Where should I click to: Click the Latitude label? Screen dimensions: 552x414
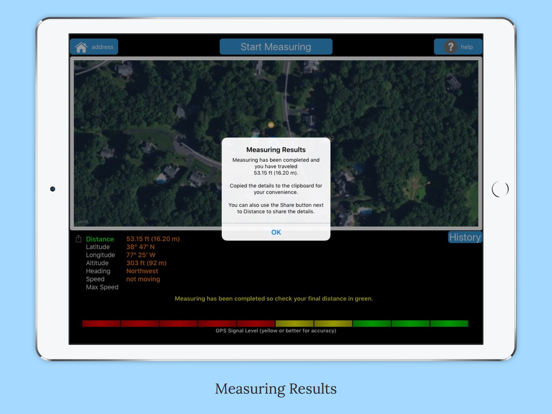[98, 247]
